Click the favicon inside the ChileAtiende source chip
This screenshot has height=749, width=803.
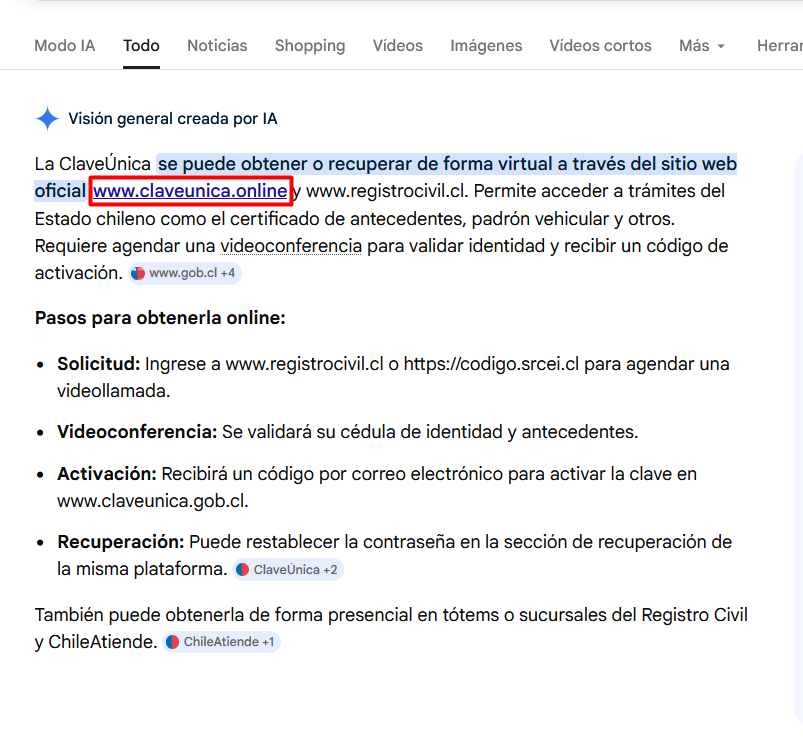pyautogui.click(x=172, y=642)
